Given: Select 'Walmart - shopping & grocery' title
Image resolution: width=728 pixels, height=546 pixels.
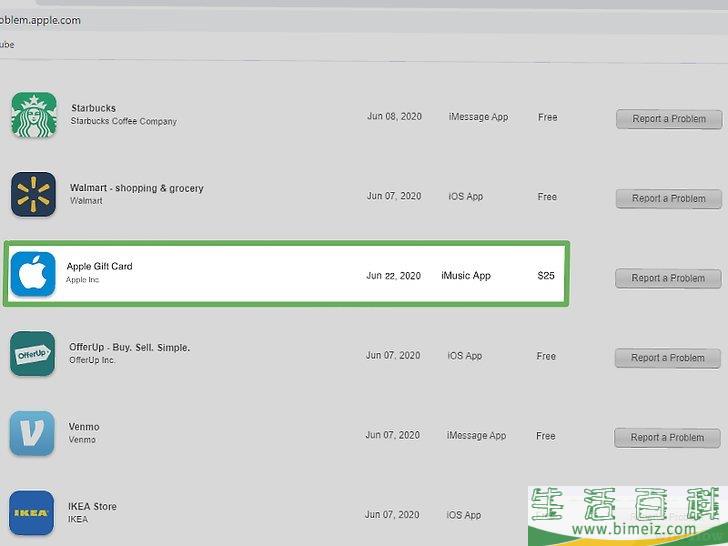Looking at the screenshot, I should (137, 188).
